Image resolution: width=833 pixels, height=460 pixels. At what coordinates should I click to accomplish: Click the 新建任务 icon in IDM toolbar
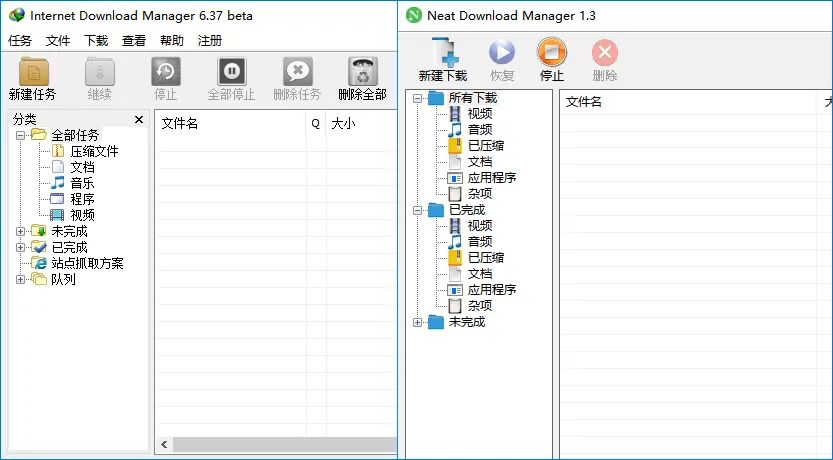(33, 71)
